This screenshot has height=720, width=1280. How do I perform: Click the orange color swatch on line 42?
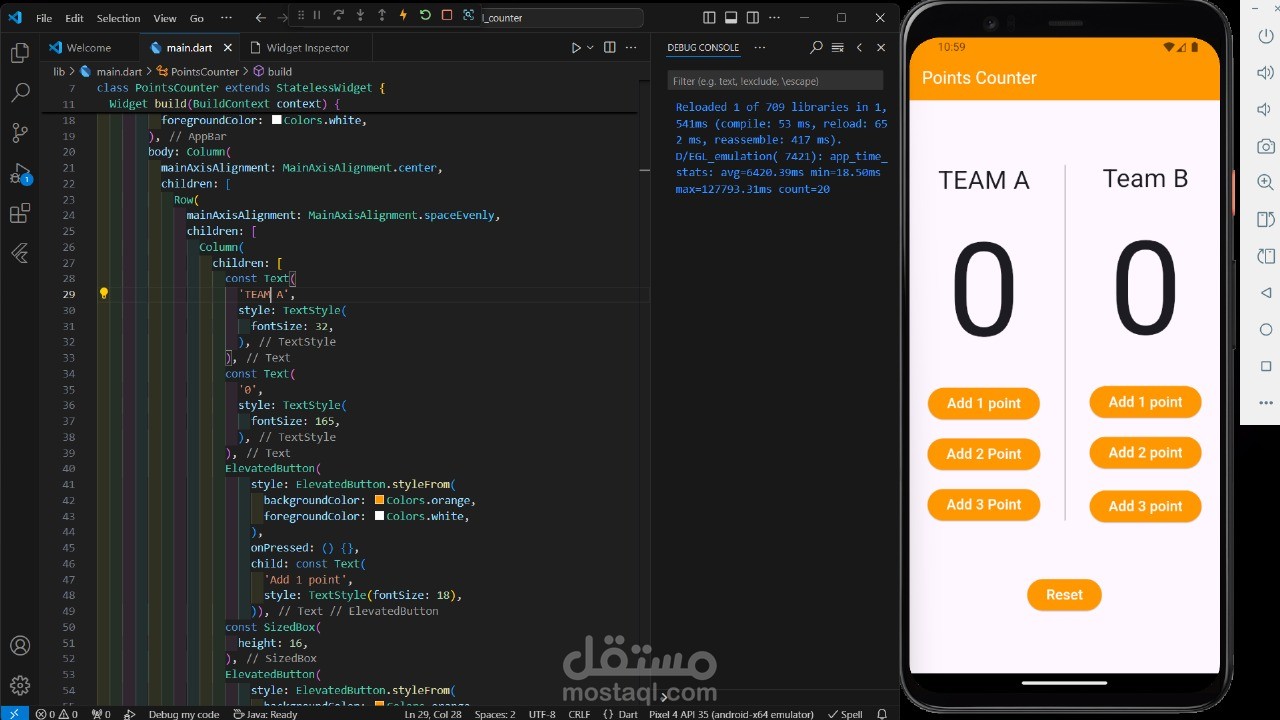[380, 500]
